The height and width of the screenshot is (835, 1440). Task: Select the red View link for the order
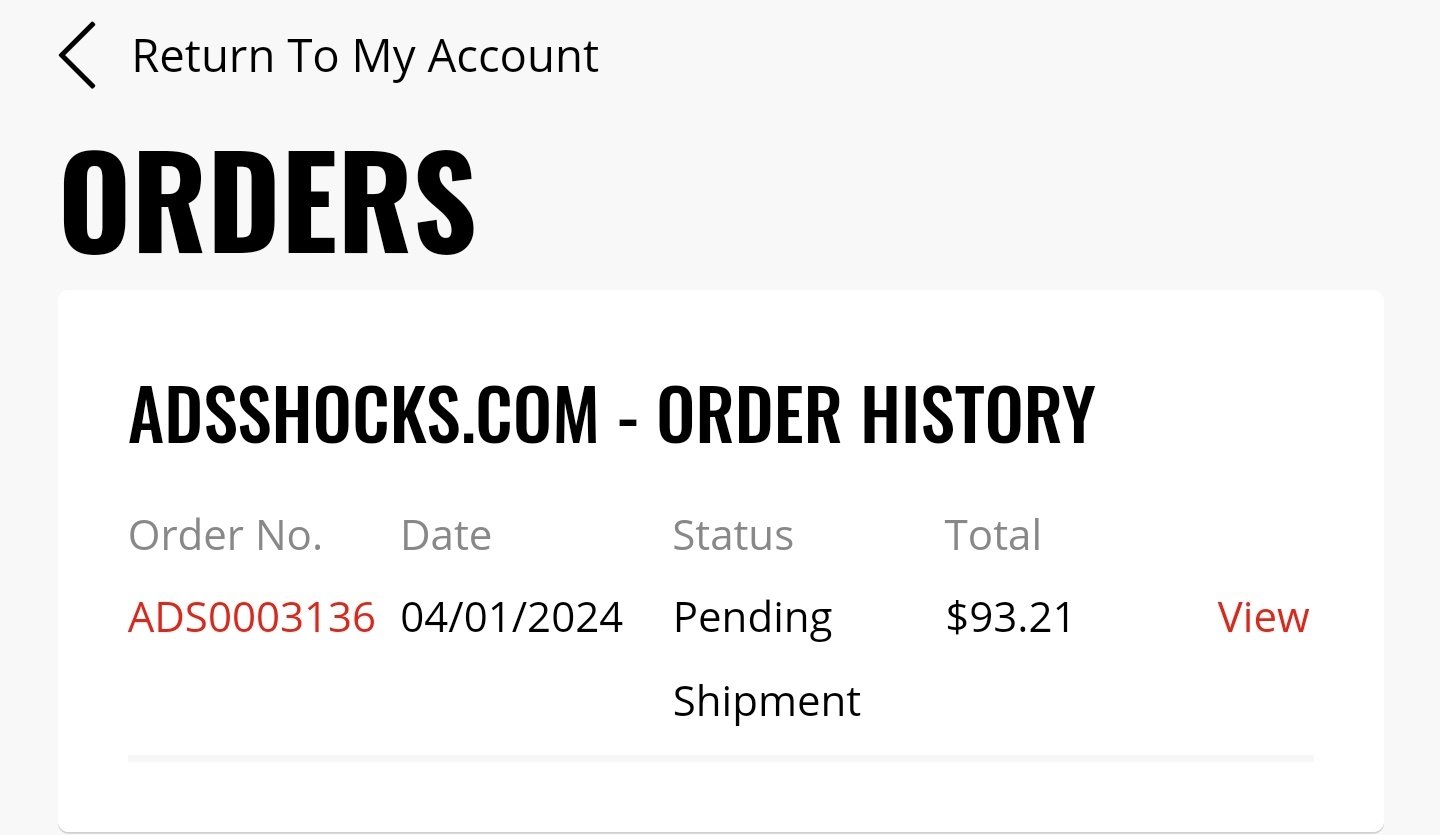click(x=1263, y=617)
